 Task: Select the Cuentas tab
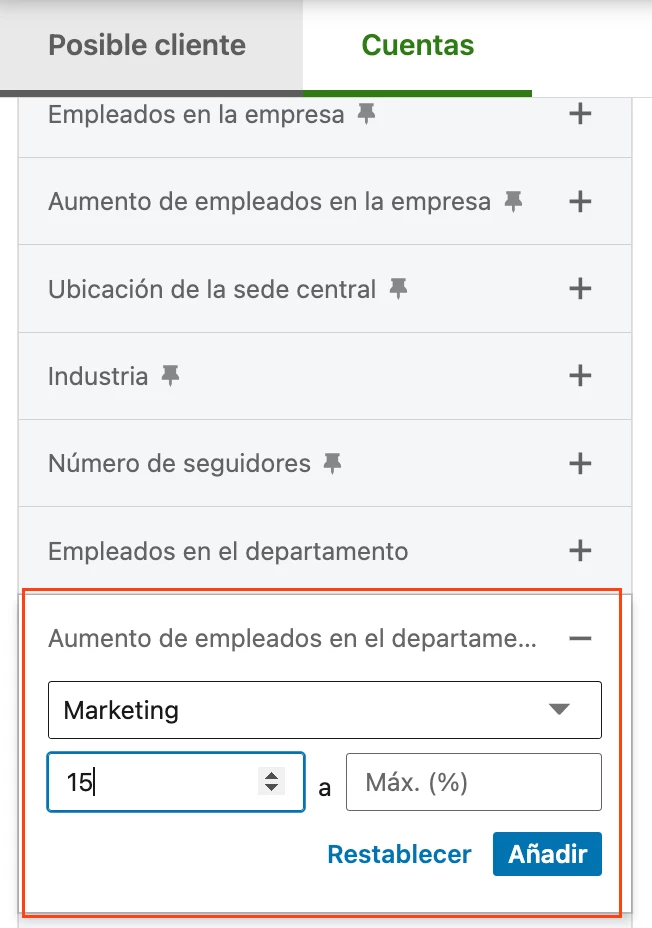tap(417, 45)
